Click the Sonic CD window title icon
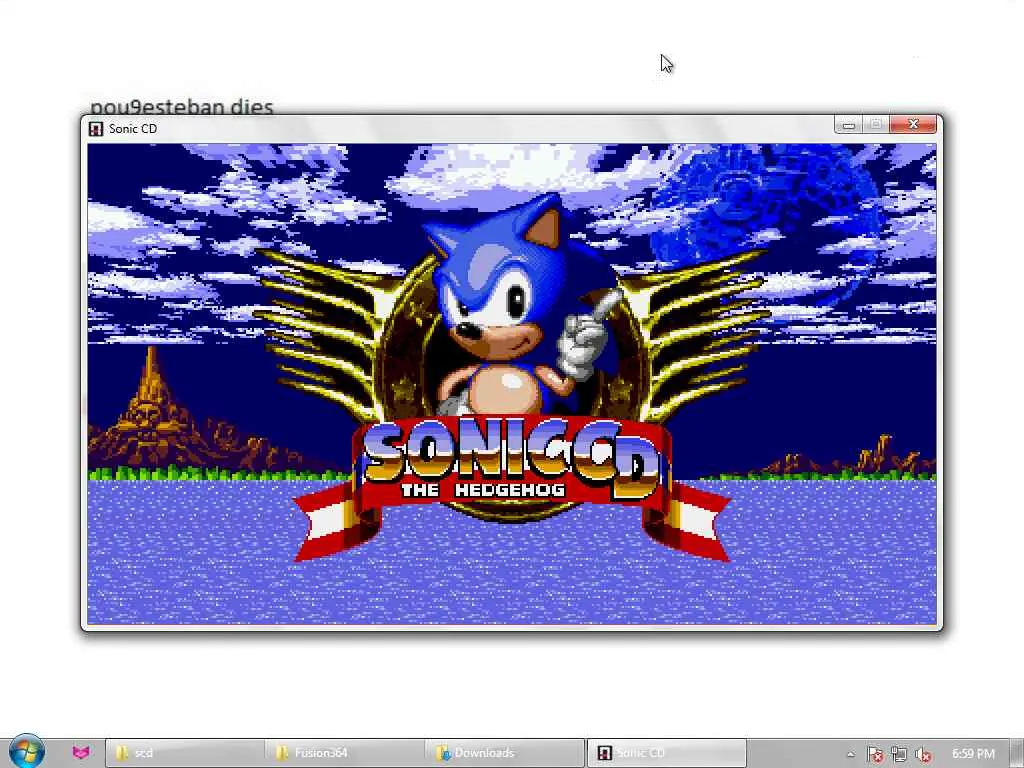Viewport: 1024px width, 768px height. tap(96, 129)
